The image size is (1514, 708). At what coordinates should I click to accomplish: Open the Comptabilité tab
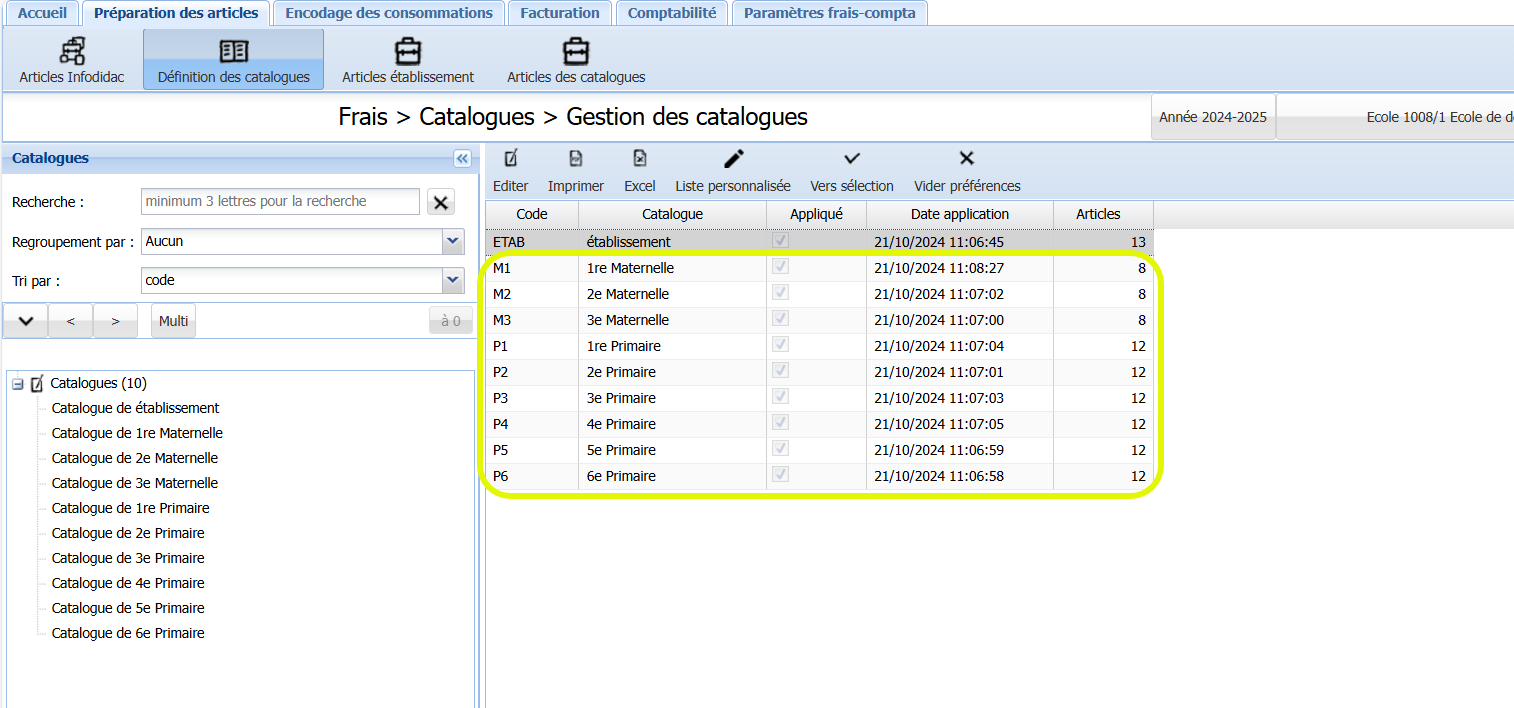coord(671,13)
